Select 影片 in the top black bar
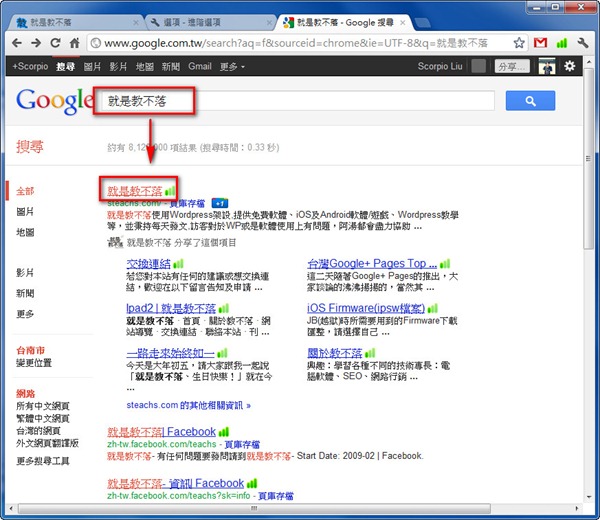This screenshot has height=520, width=600. click(118, 67)
